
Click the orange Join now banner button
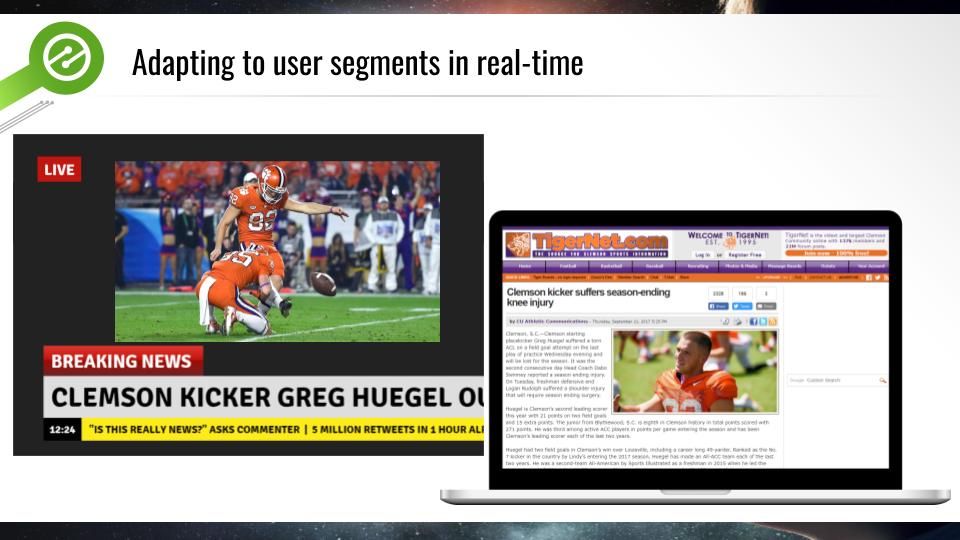coord(836,253)
